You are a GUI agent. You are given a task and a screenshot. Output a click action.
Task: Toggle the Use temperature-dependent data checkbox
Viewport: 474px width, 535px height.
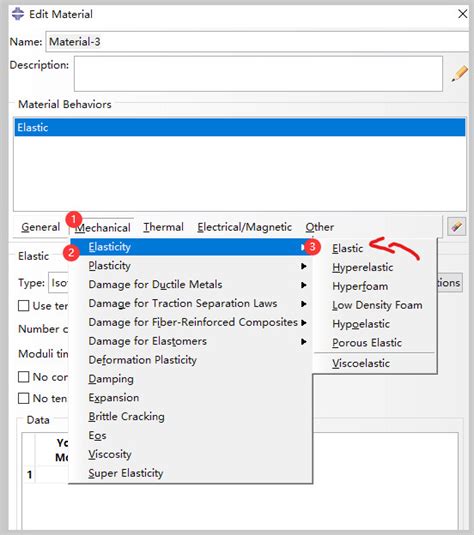23,305
